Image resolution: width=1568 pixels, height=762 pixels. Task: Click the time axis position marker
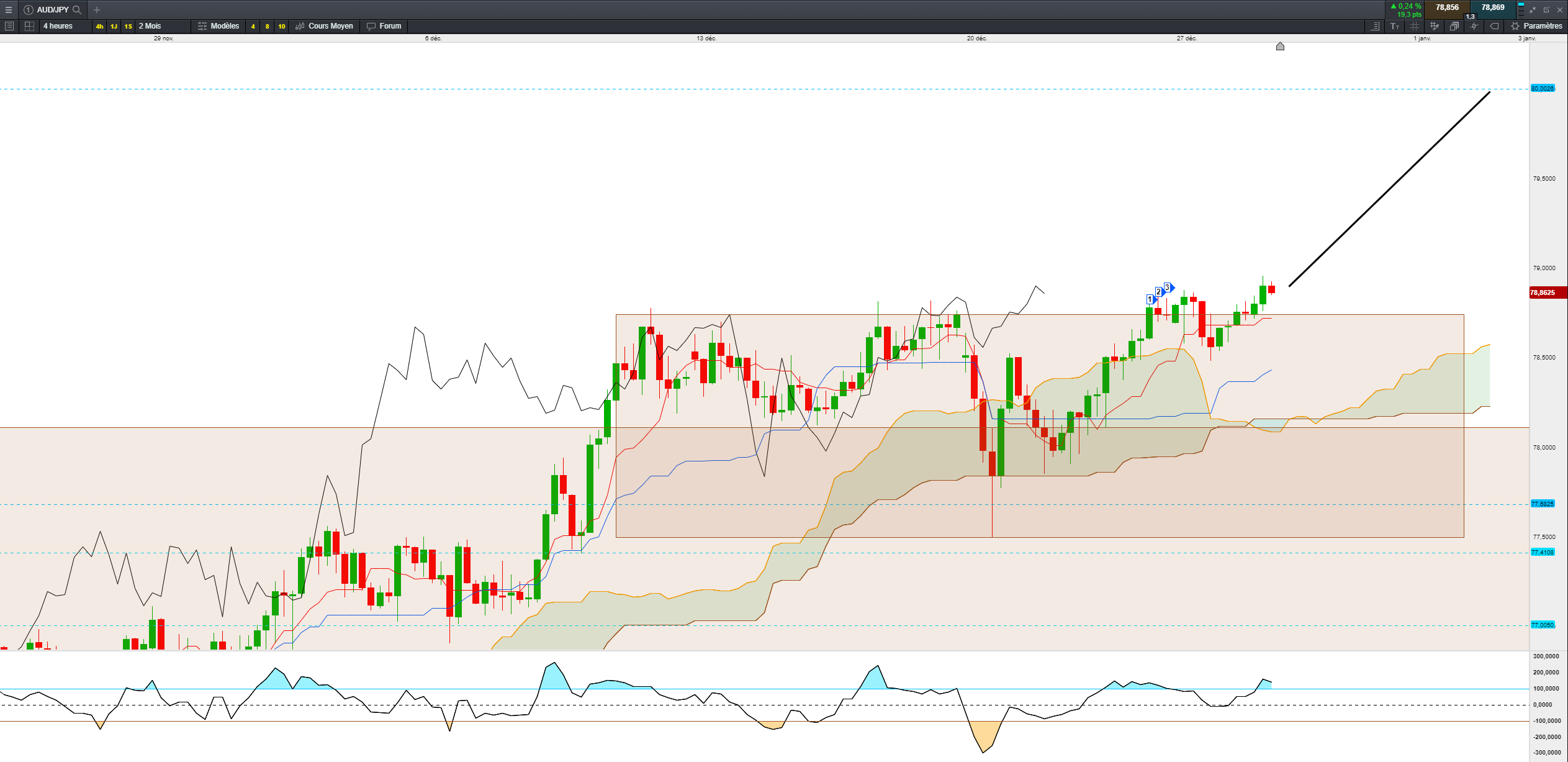(x=1280, y=47)
